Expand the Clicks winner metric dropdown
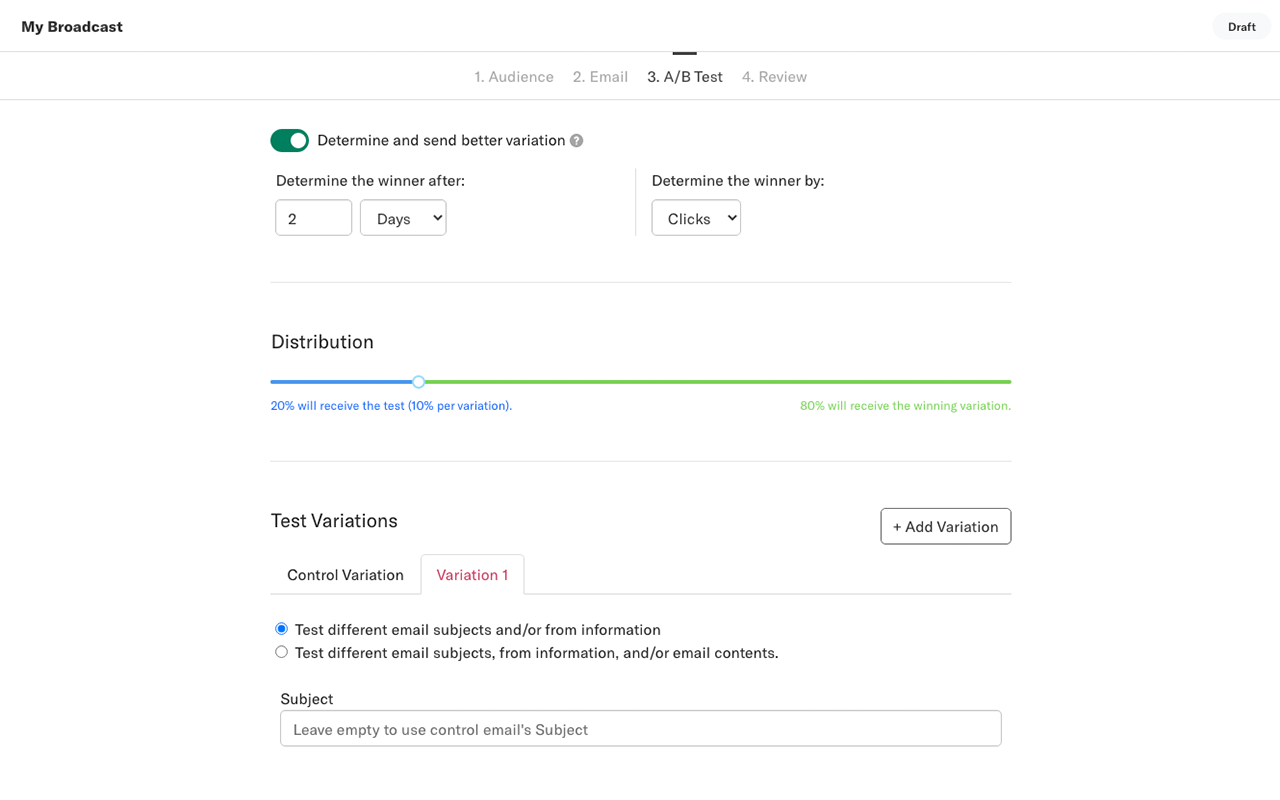The height and width of the screenshot is (800, 1280). (x=696, y=218)
